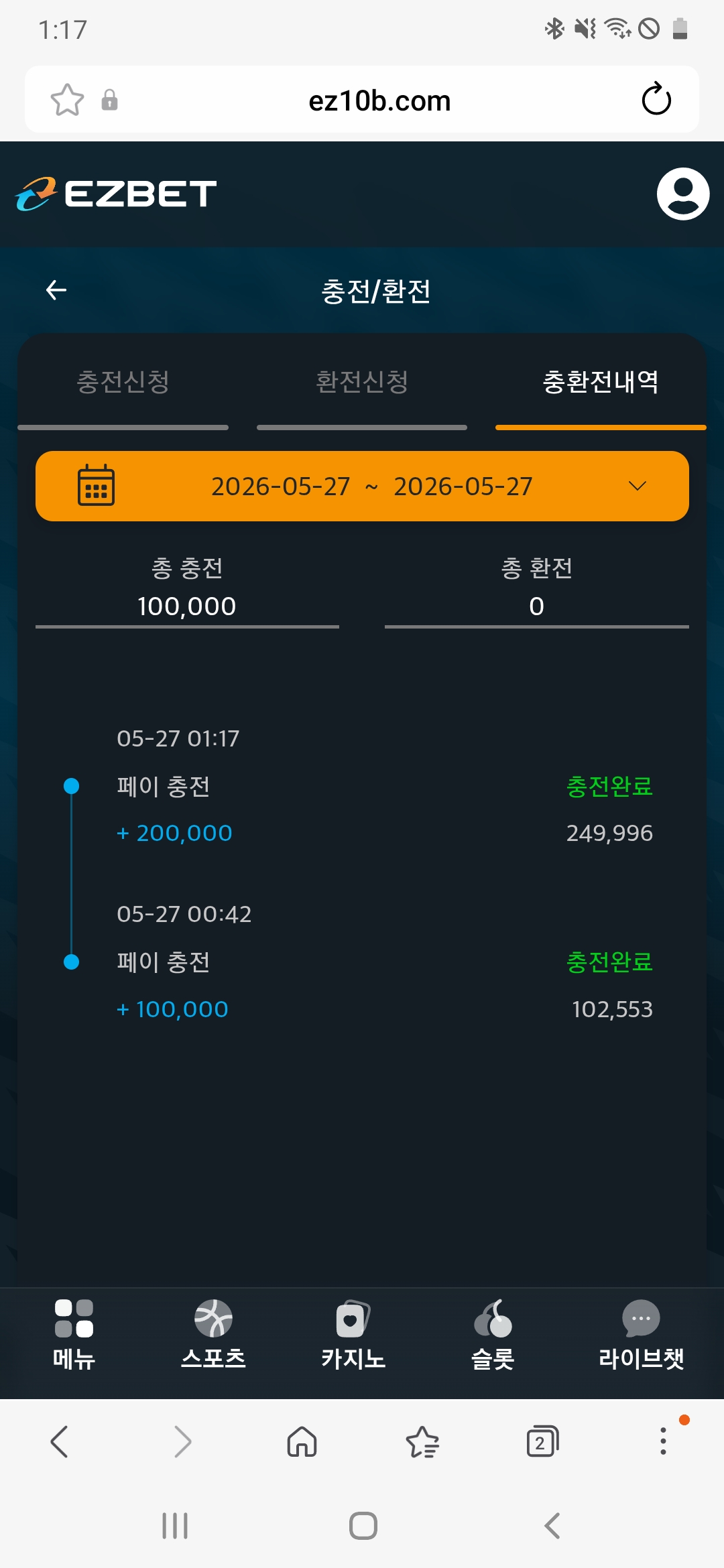Reload the page with refresh icon
Screen dimensions: 724x1568
656,100
